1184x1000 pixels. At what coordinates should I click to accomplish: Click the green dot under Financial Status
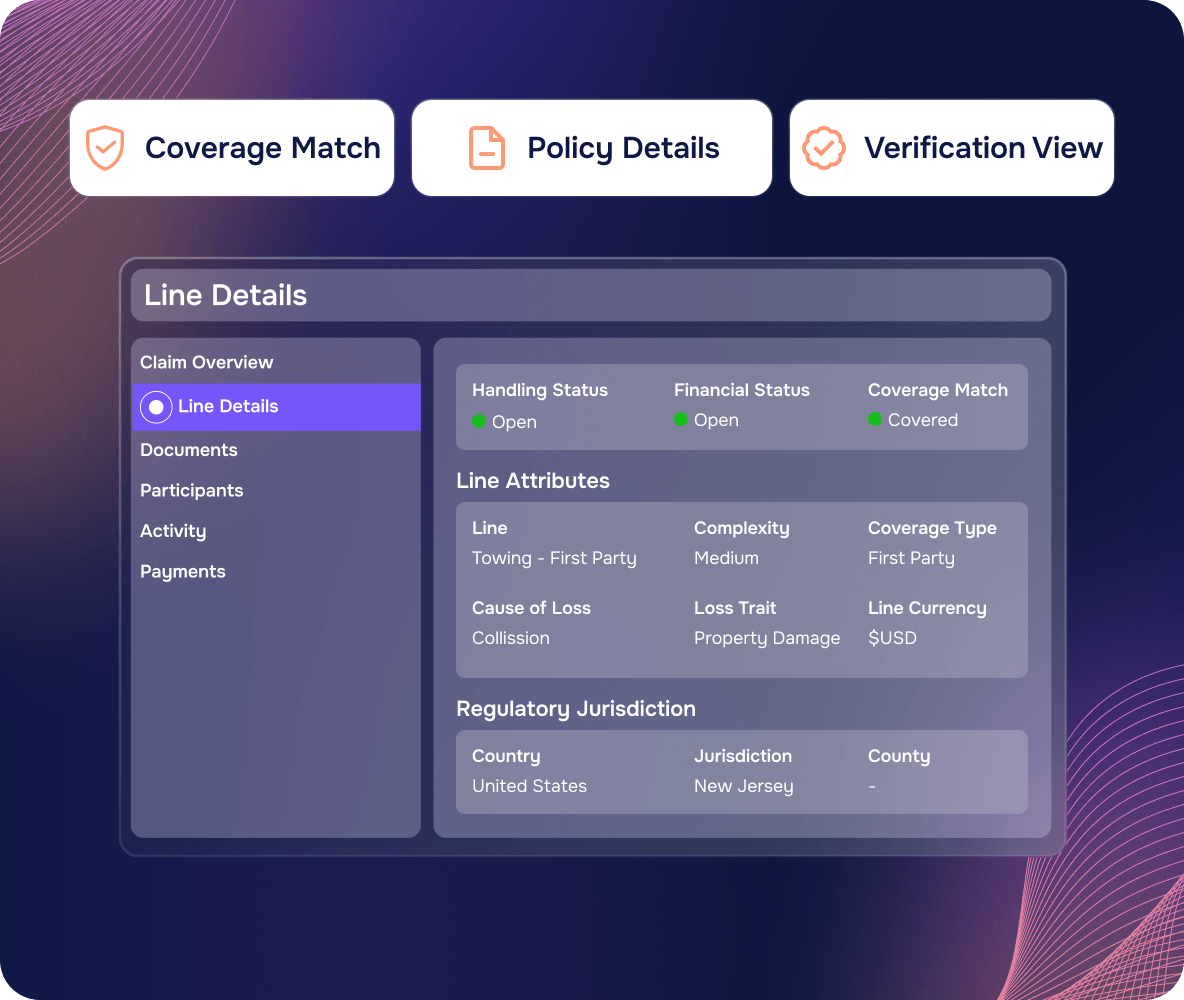(x=681, y=419)
